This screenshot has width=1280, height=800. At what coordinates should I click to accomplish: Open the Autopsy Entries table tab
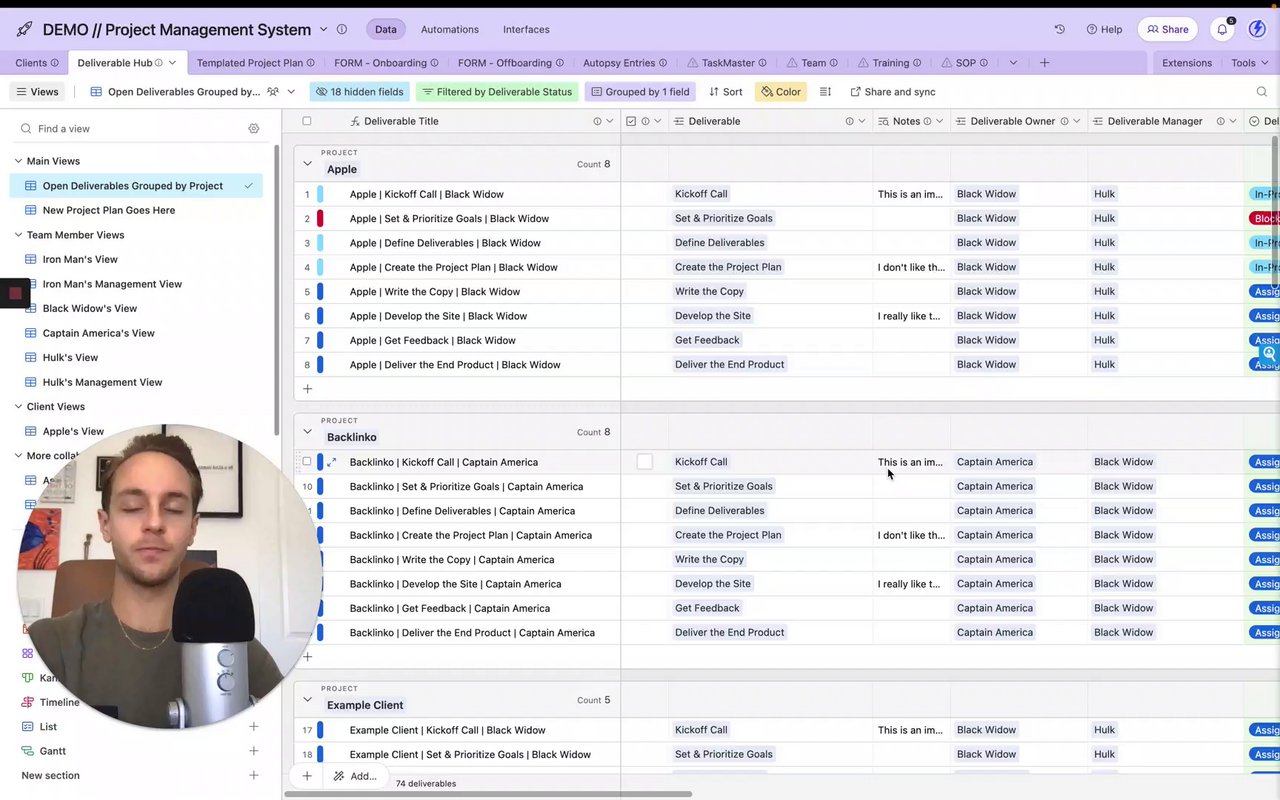[x=625, y=62]
